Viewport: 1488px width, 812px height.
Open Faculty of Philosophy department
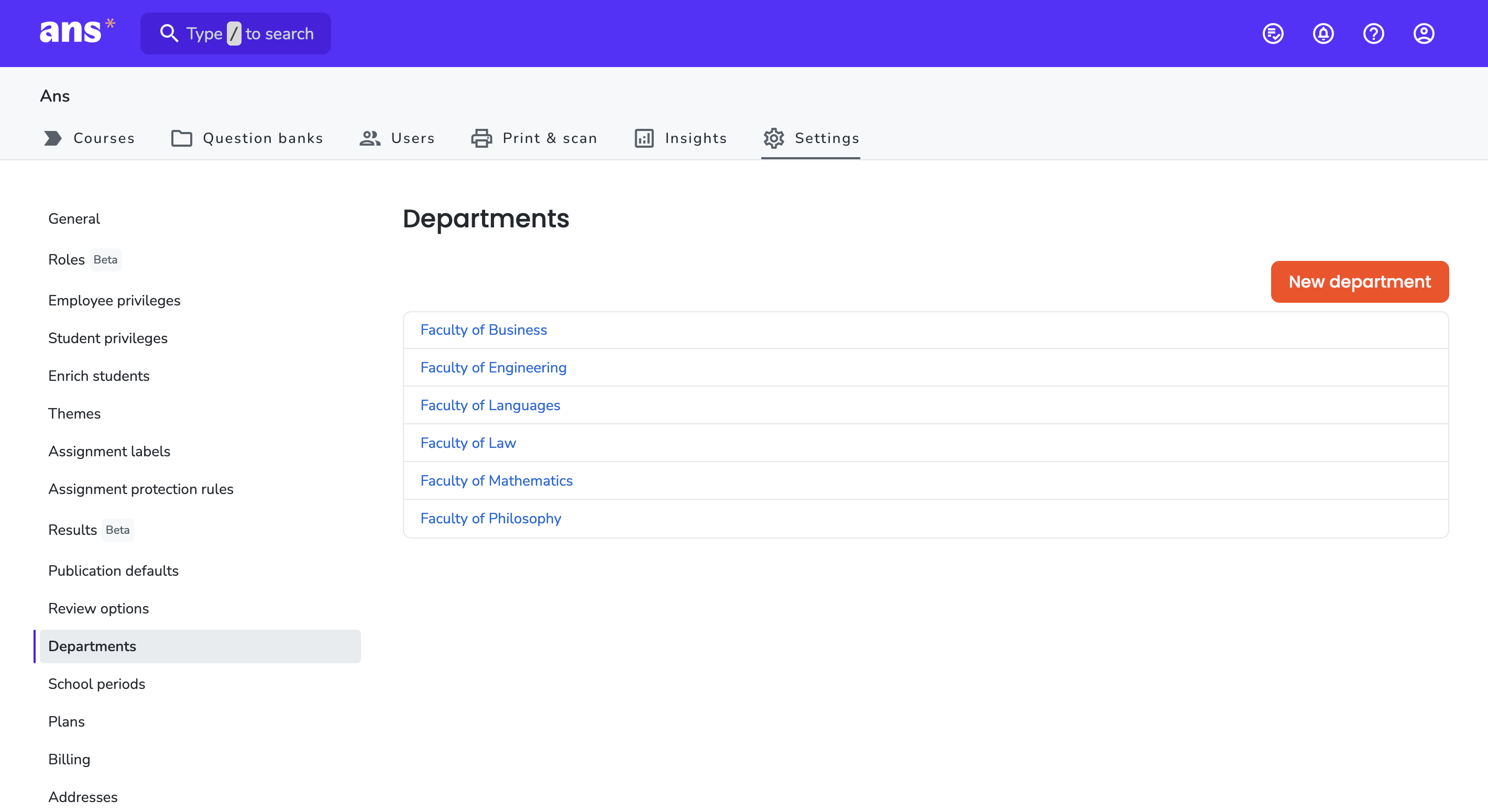pyautogui.click(x=490, y=518)
